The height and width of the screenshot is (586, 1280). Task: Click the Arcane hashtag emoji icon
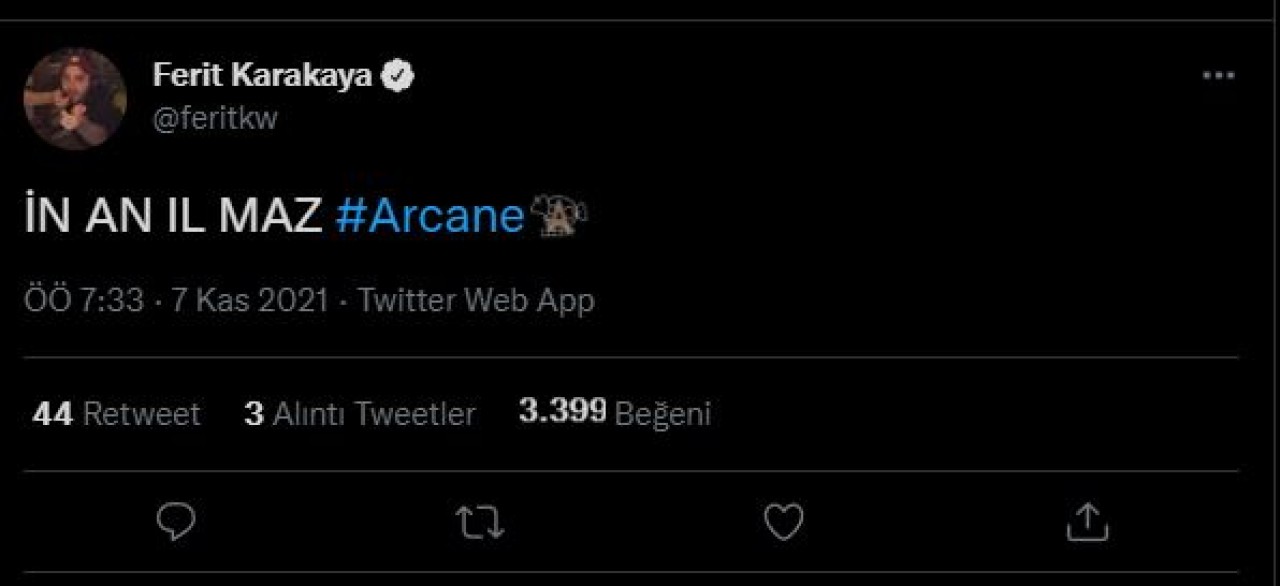point(559,215)
